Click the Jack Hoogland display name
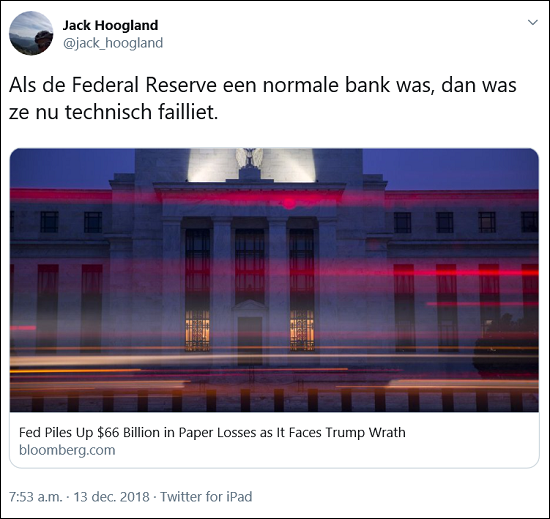The height and width of the screenshot is (519, 550). [x=110, y=25]
